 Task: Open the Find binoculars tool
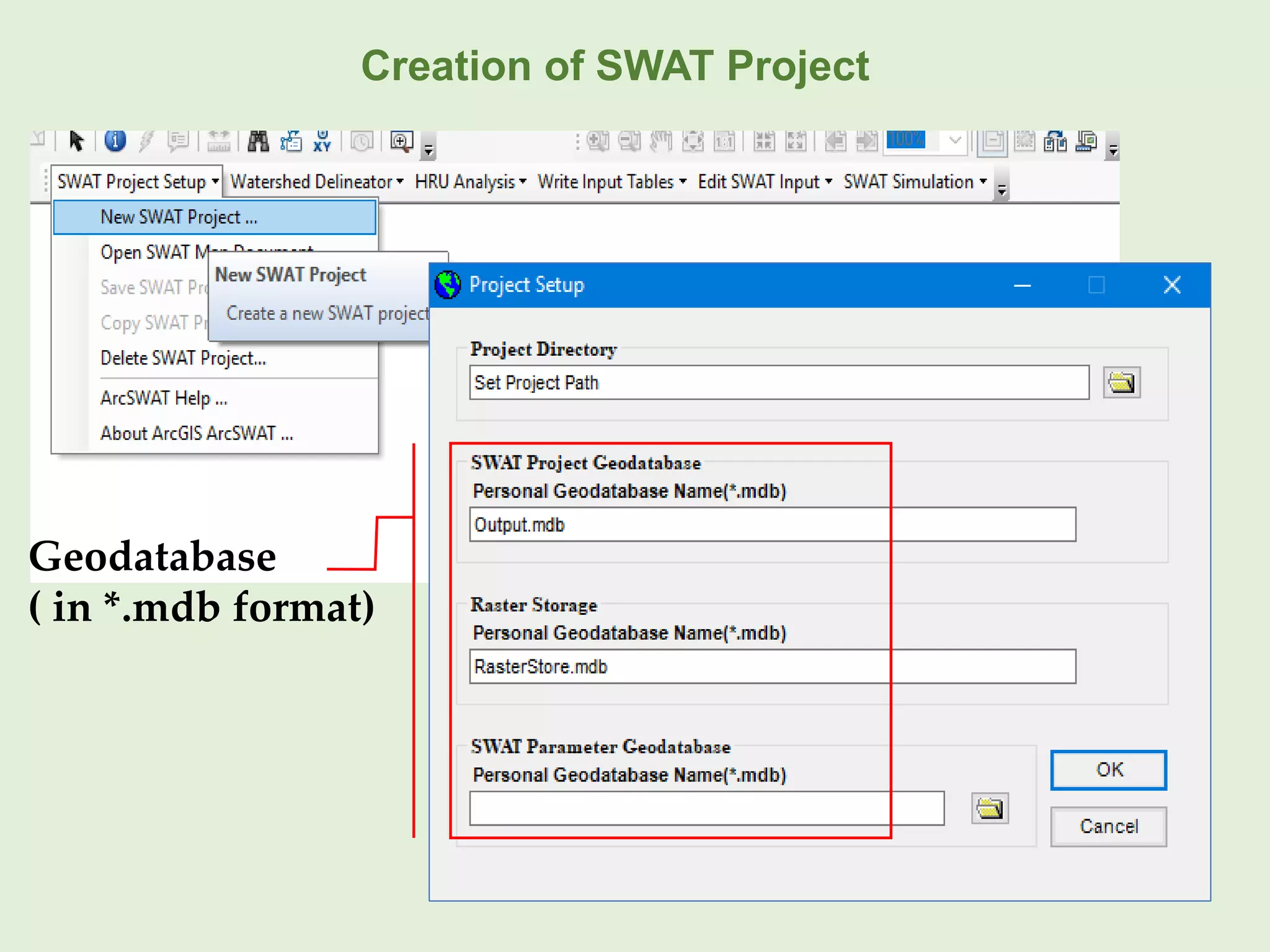259,141
